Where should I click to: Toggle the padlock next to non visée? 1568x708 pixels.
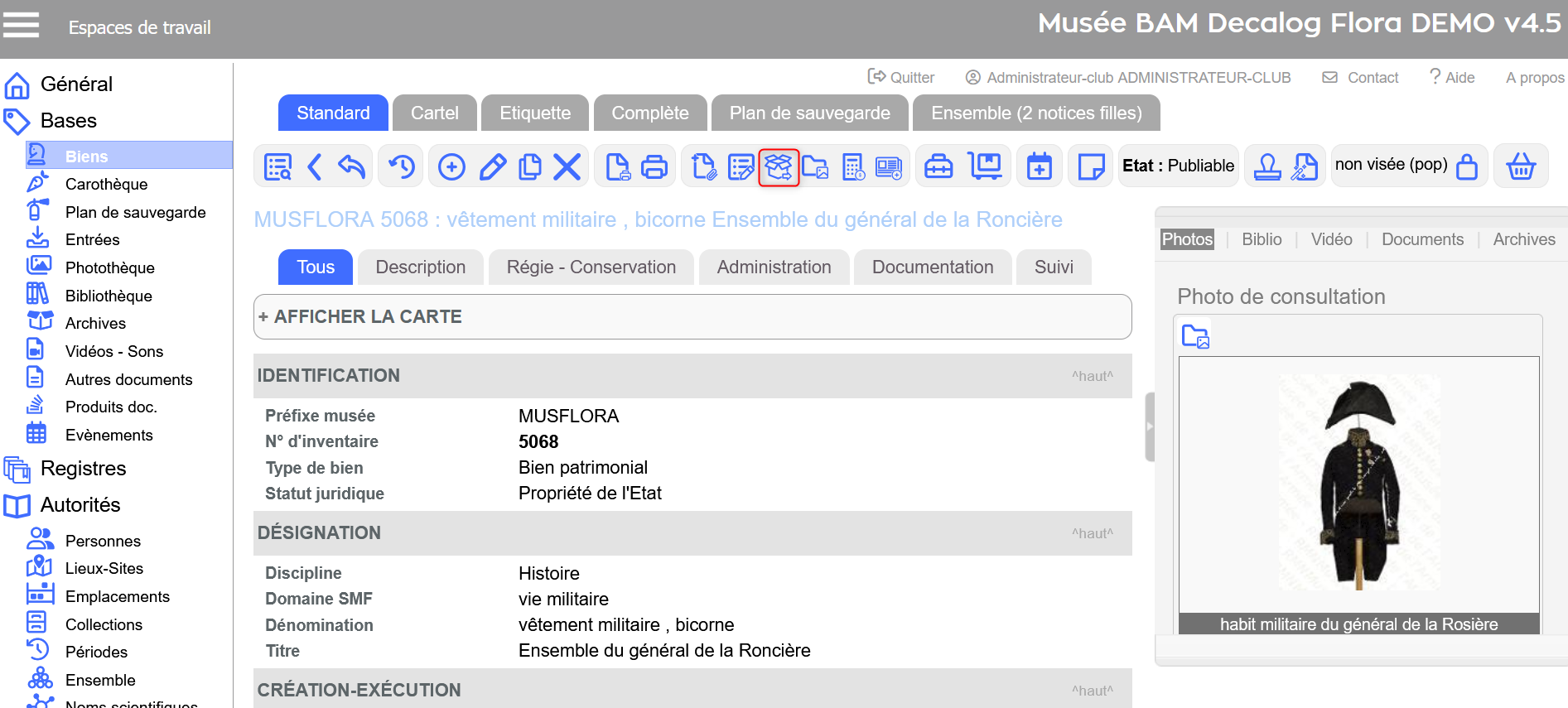(1467, 166)
